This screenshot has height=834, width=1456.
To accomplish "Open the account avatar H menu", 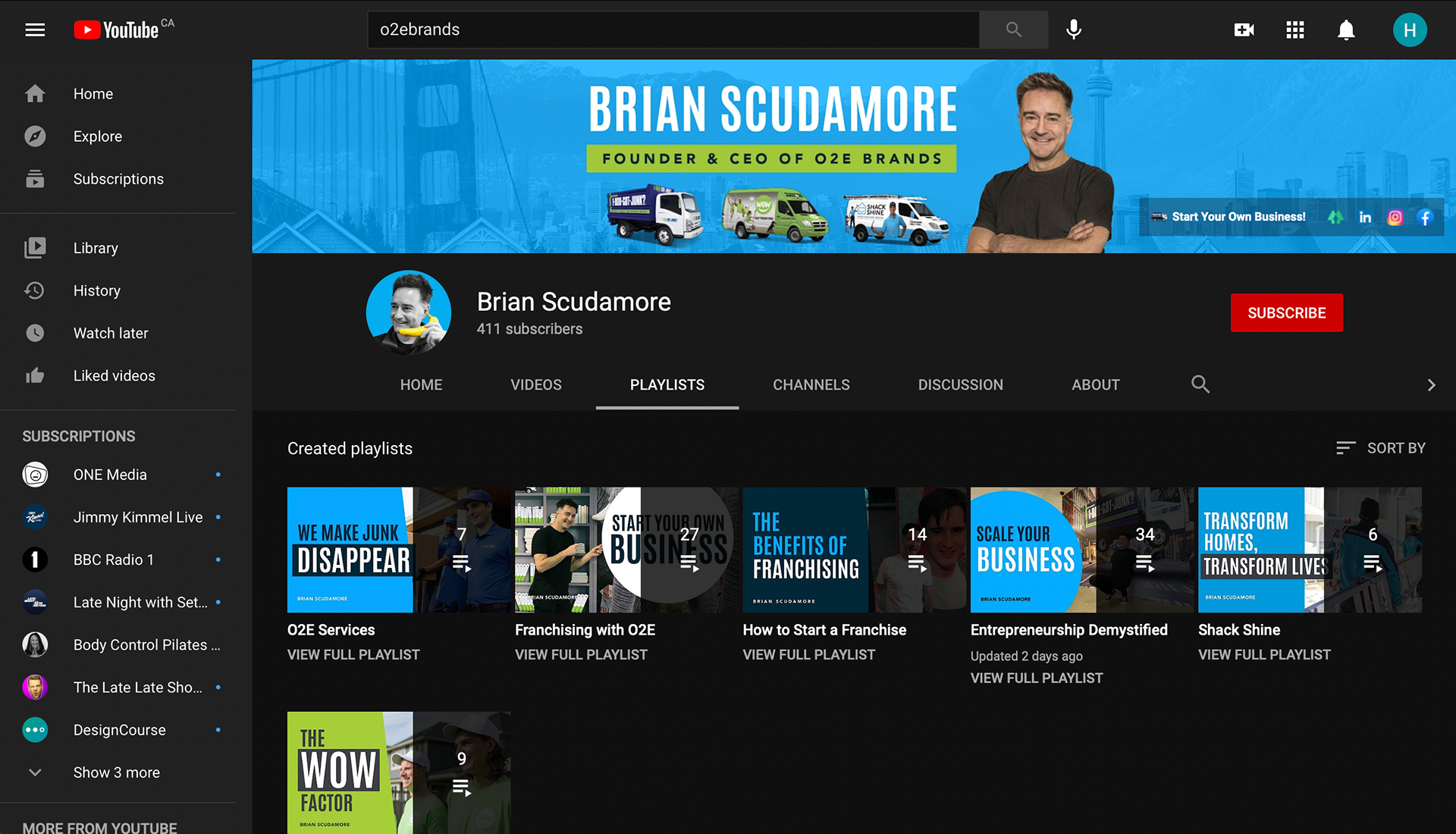I will (1409, 30).
